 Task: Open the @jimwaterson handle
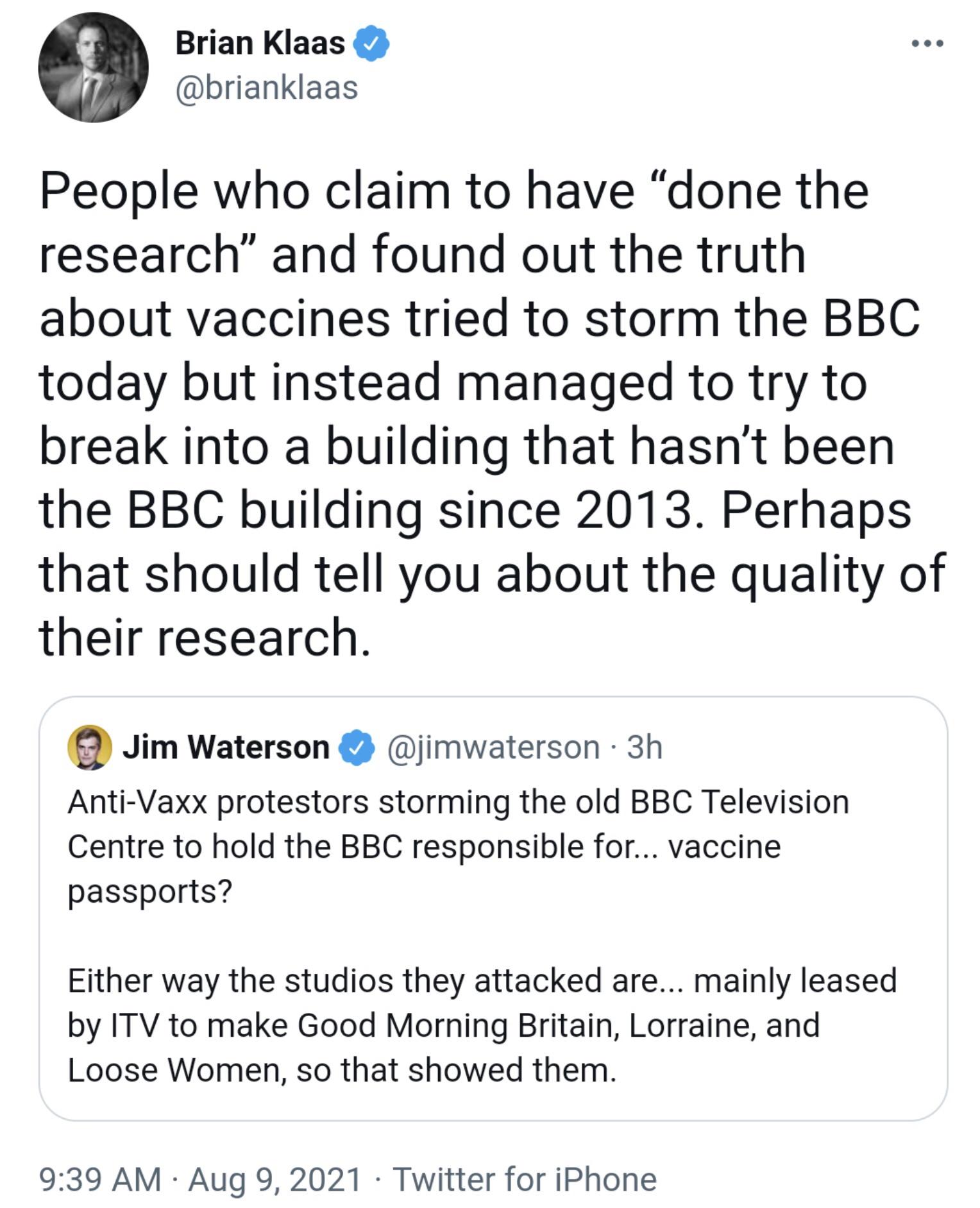(493, 747)
